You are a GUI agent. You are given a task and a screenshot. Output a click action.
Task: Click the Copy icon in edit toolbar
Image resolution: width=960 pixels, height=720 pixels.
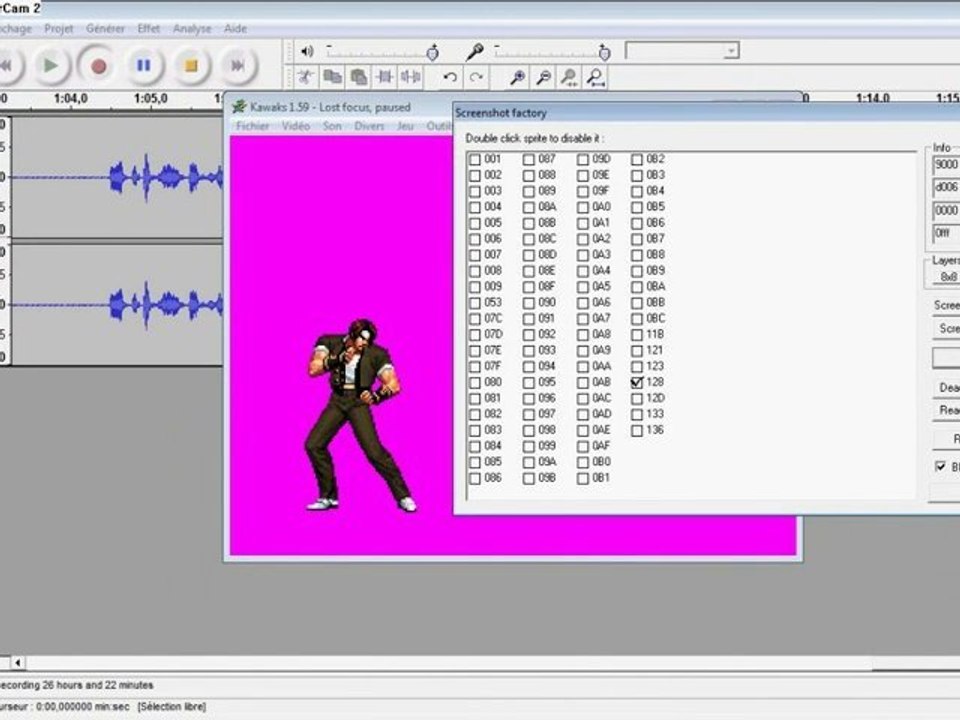pyautogui.click(x=332, y=77)
